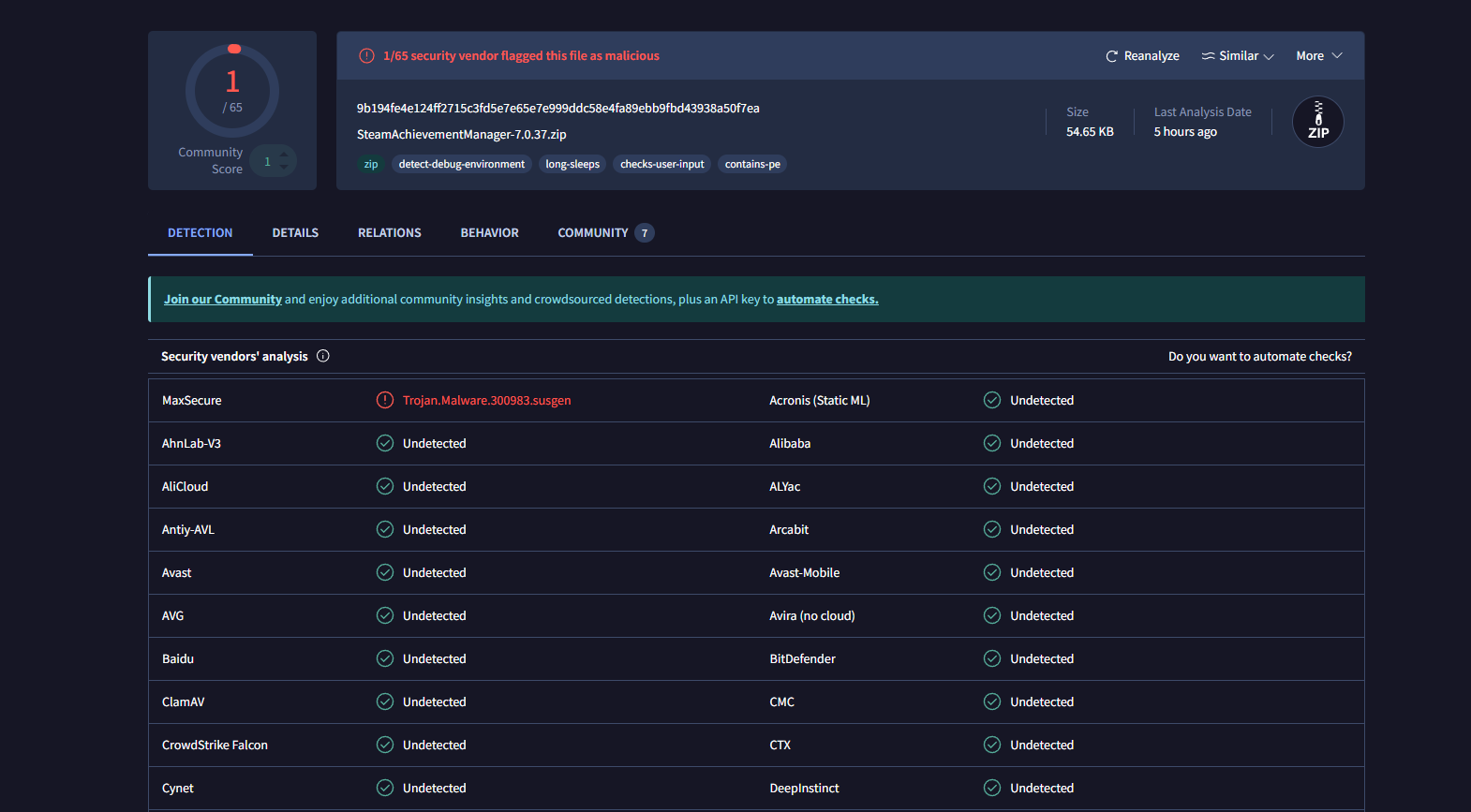The image size is (1471, 812).
Task: Go to the Community tab
Action: pos(593,233)
